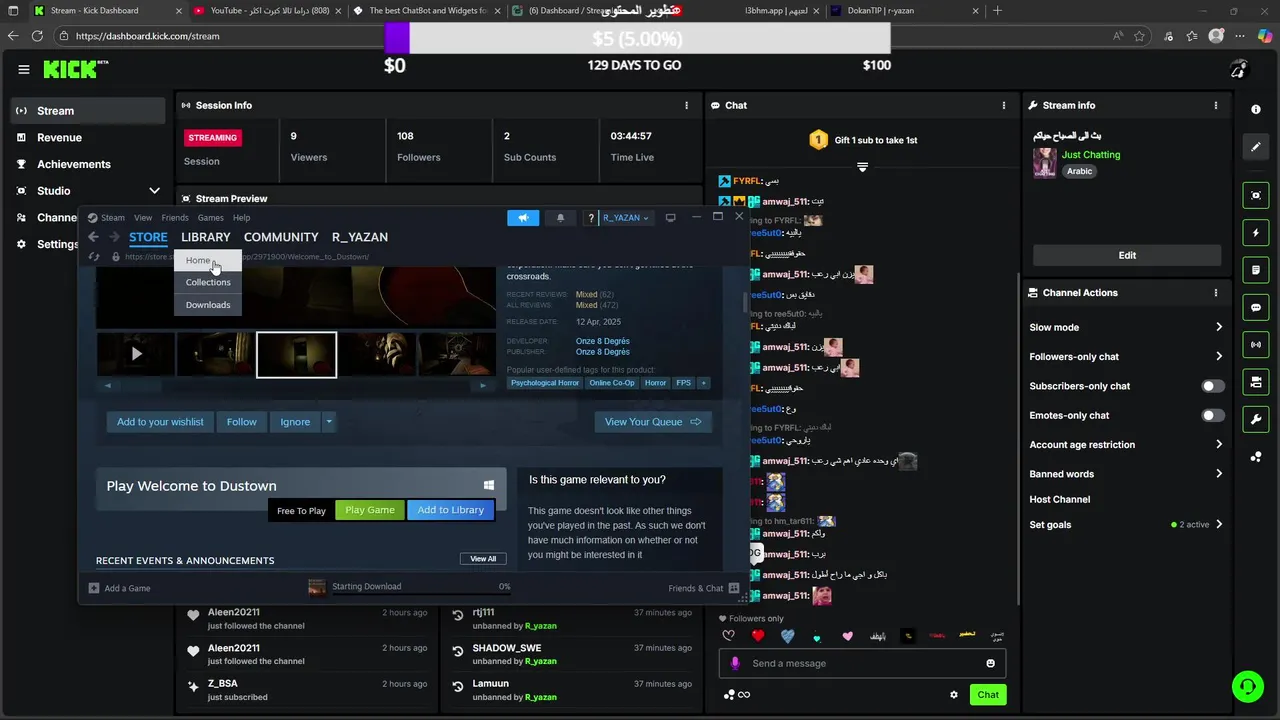1280x720 pixels.
Task: Open Stream info three-dot menu
Action: (1216, 105)
